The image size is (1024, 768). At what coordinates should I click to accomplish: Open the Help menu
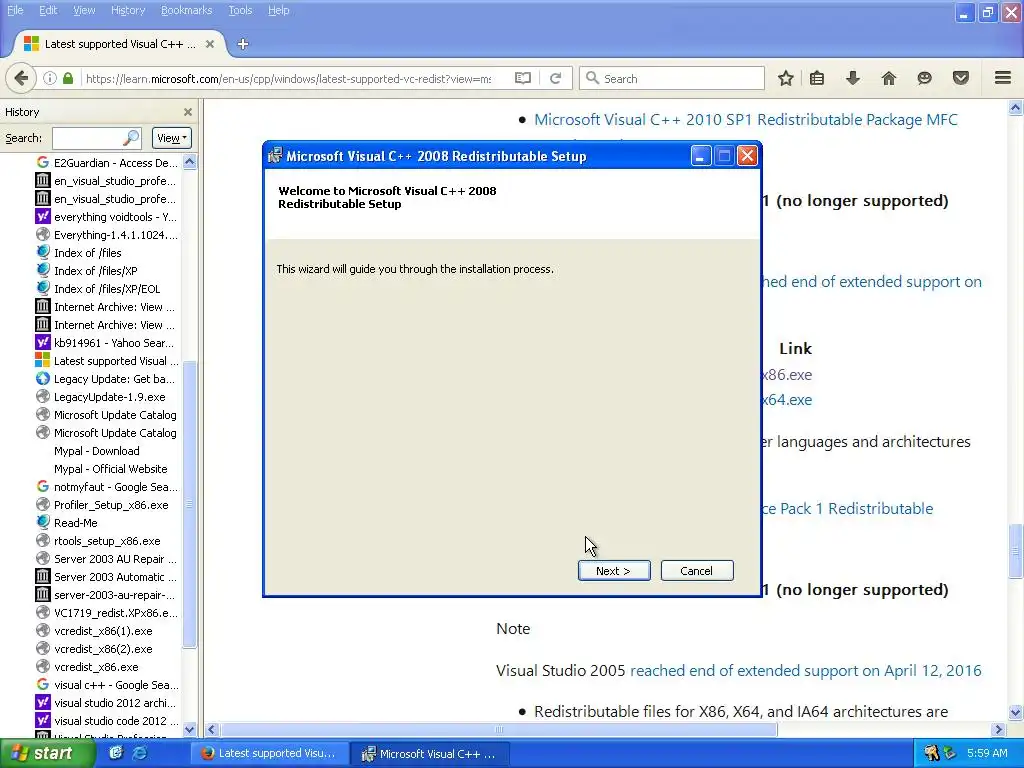278,10
